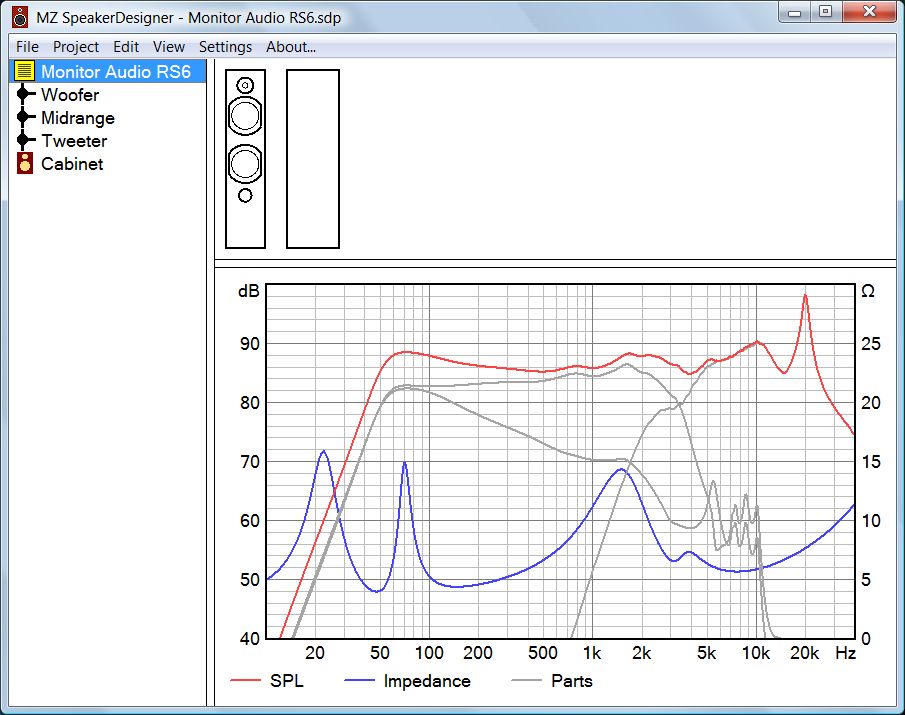Image resolution: width=905 pixels, height=715 pixels.
Task: Click the Parts legend label
Action: (572, 681)
